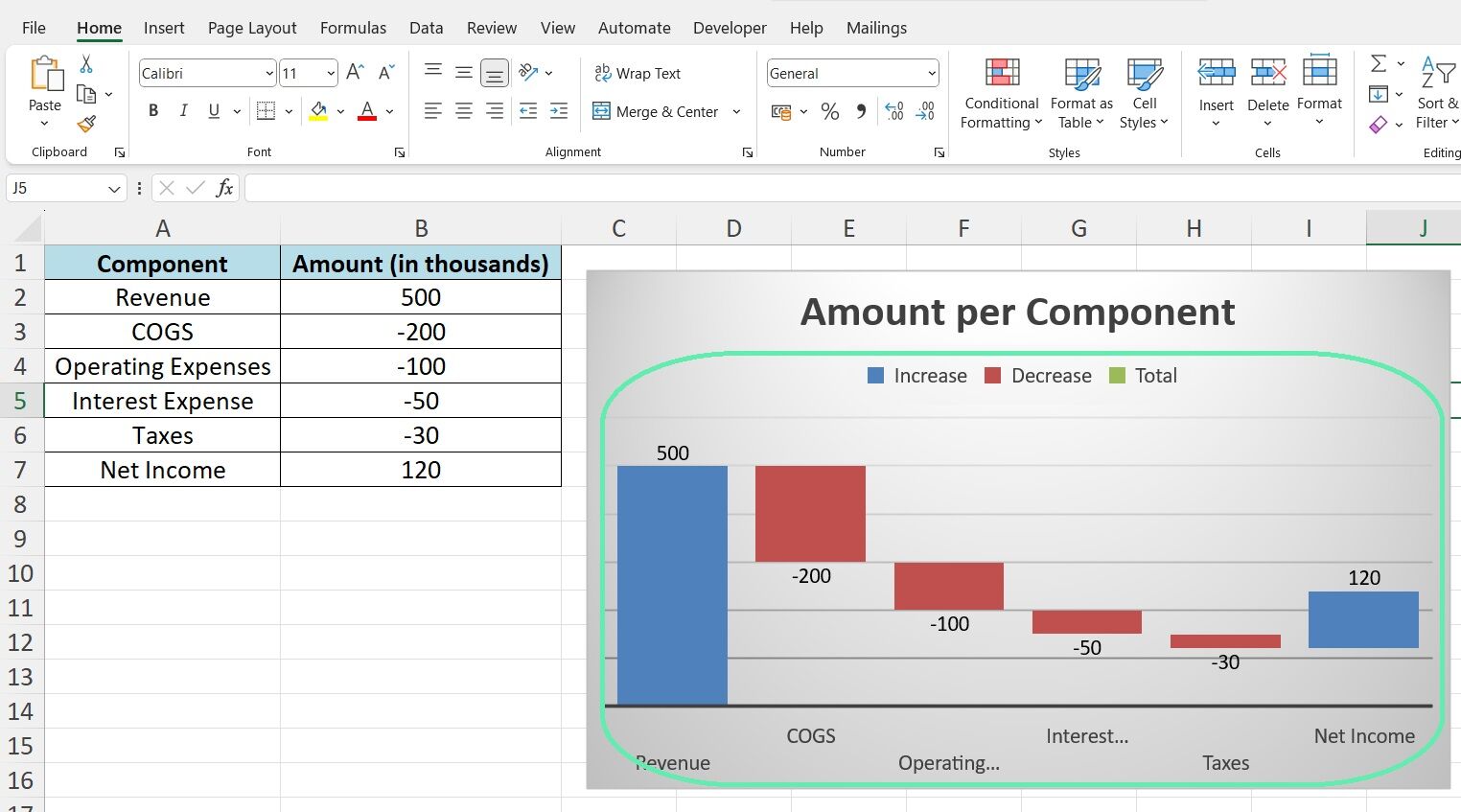Activate the Format Painter brush
Viewport: 1461px width, 812px height.
coord(86,124)
